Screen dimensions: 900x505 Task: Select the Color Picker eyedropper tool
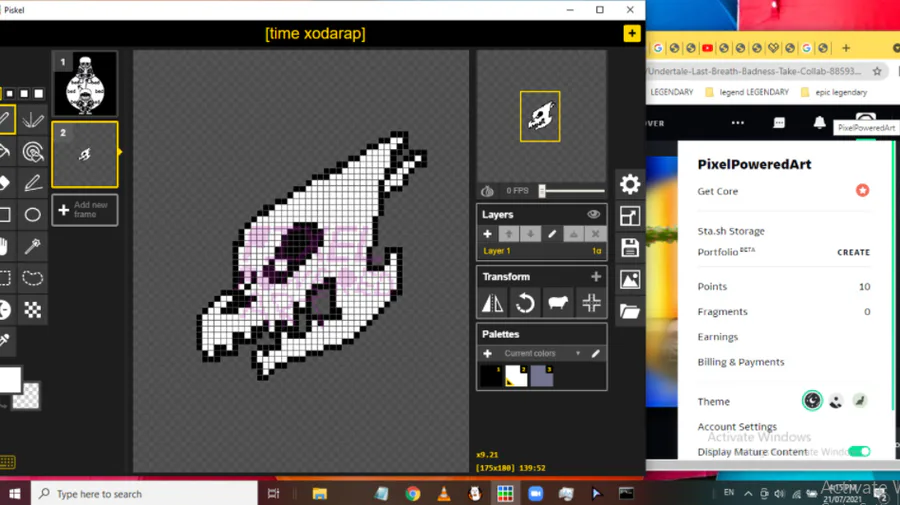(5, 340)
